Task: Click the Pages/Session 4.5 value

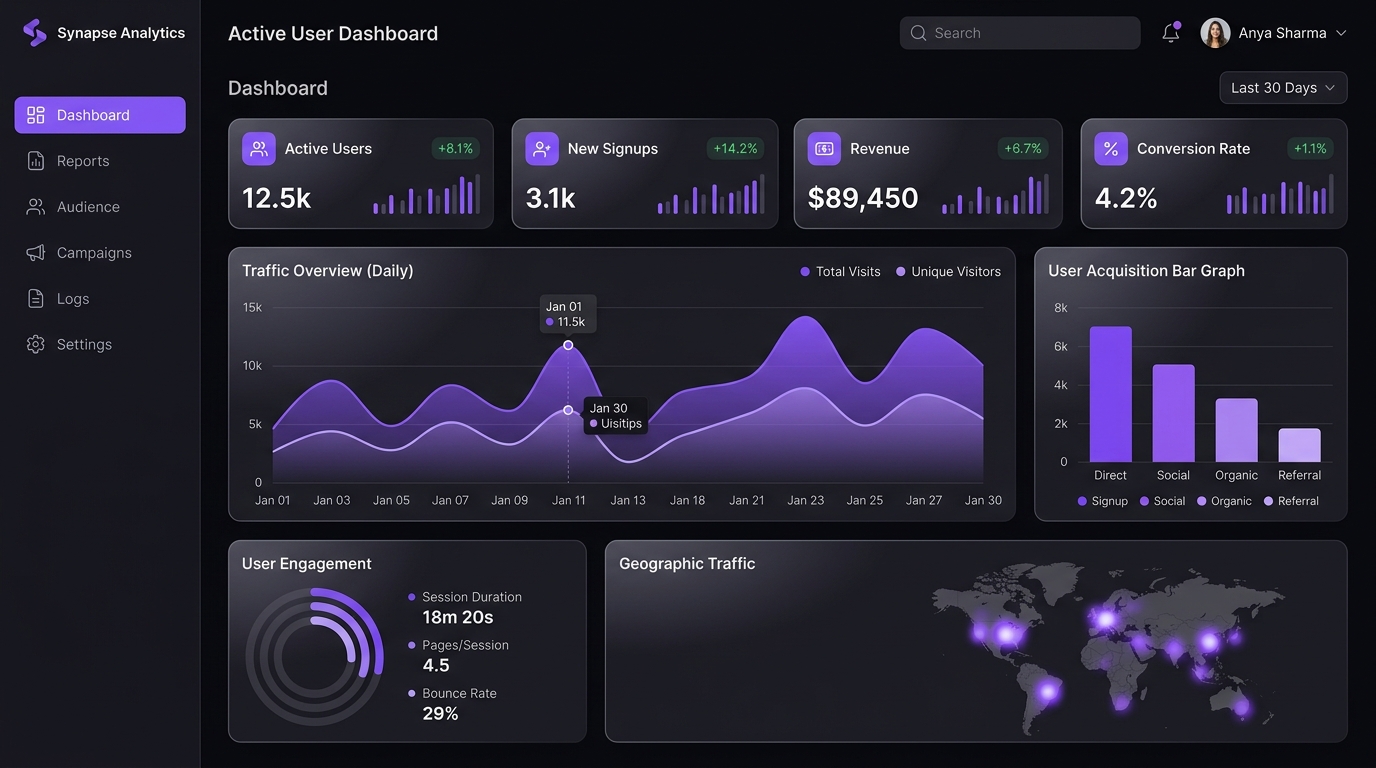Action: (436, 665)
